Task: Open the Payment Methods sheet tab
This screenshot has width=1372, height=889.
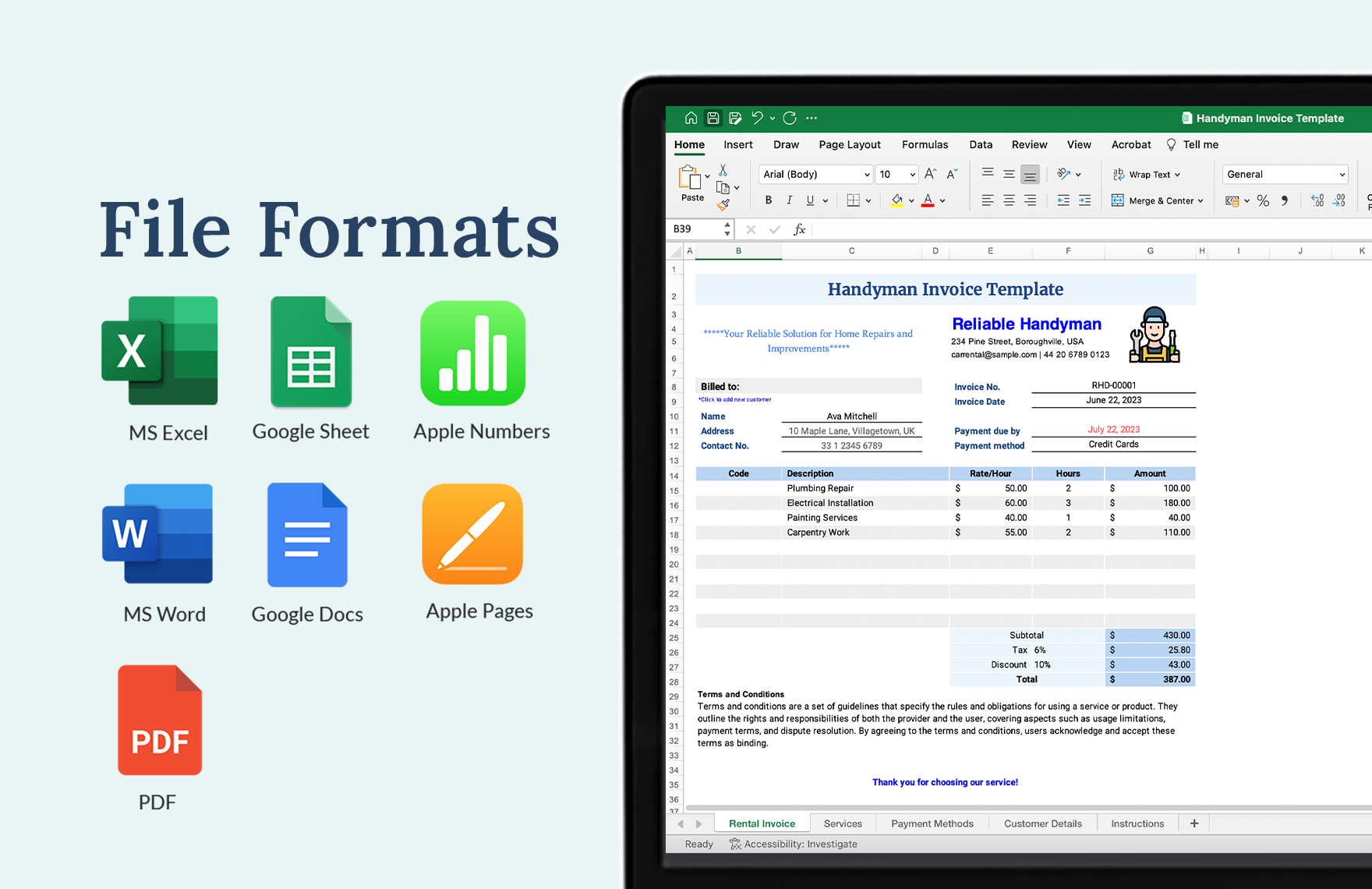Action: point(932,823)
